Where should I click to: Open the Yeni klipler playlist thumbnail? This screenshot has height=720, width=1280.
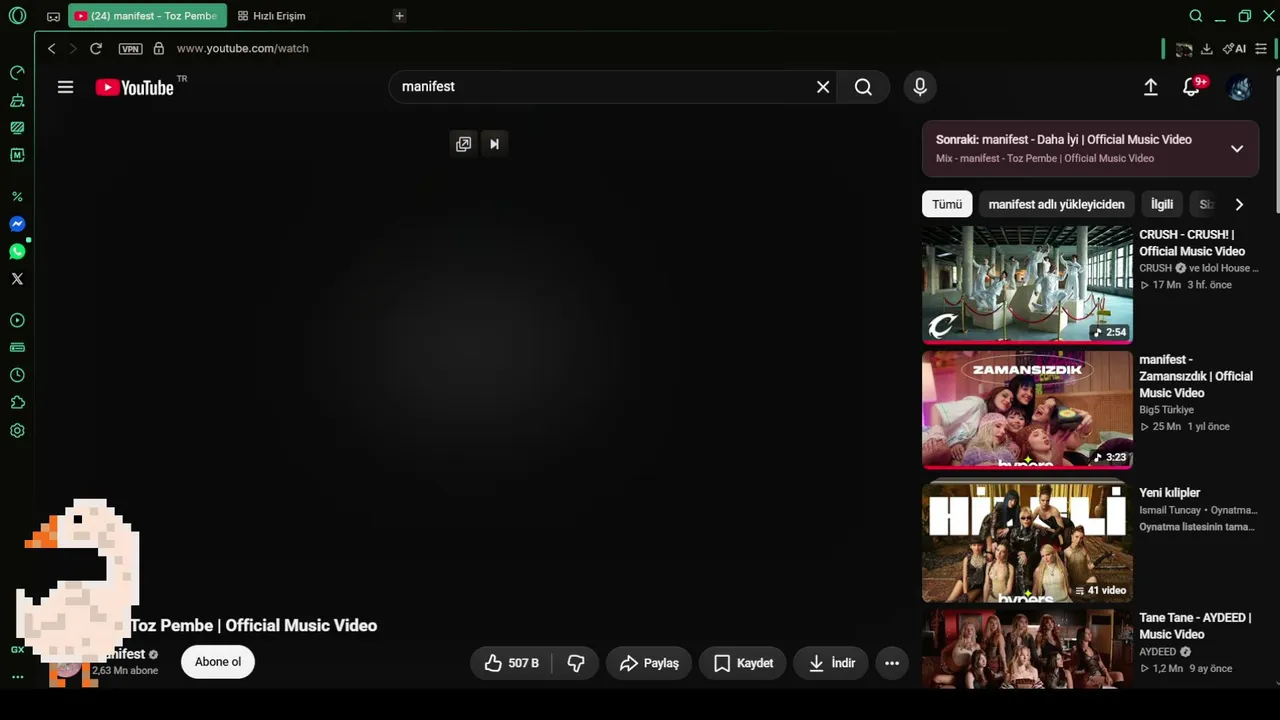1027,543
